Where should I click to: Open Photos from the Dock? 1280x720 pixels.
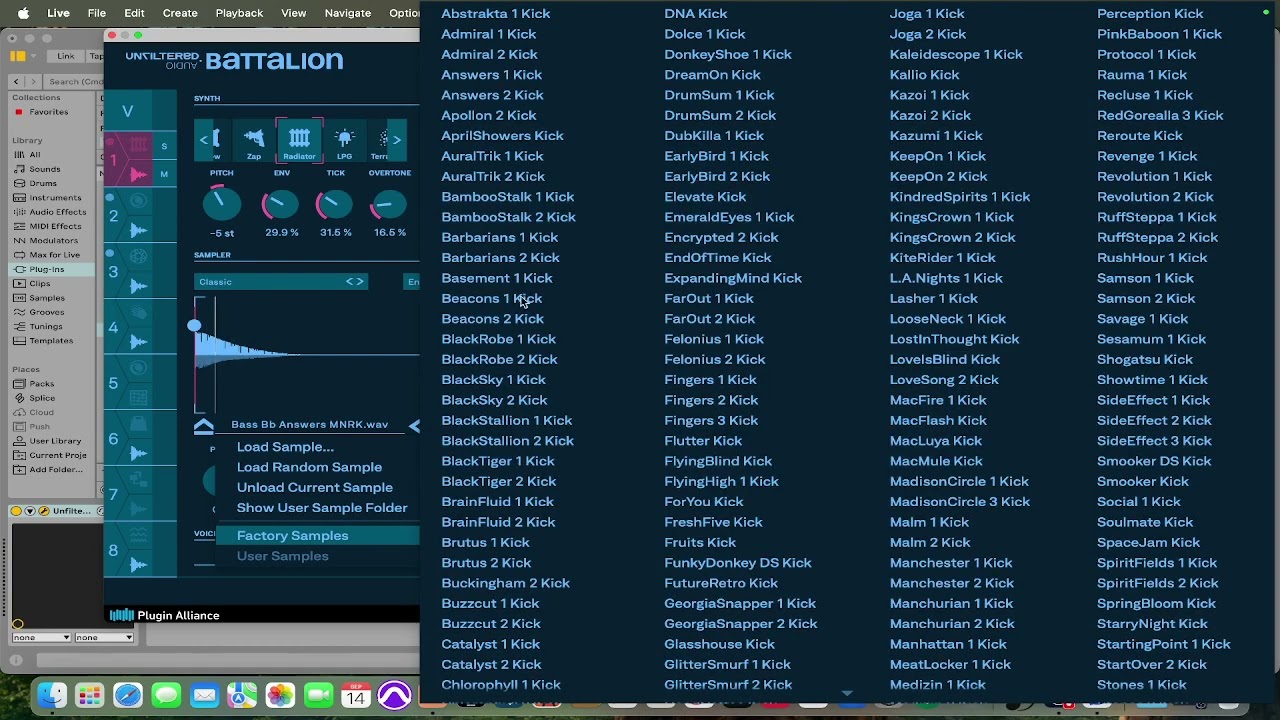[x=280, y=695]
